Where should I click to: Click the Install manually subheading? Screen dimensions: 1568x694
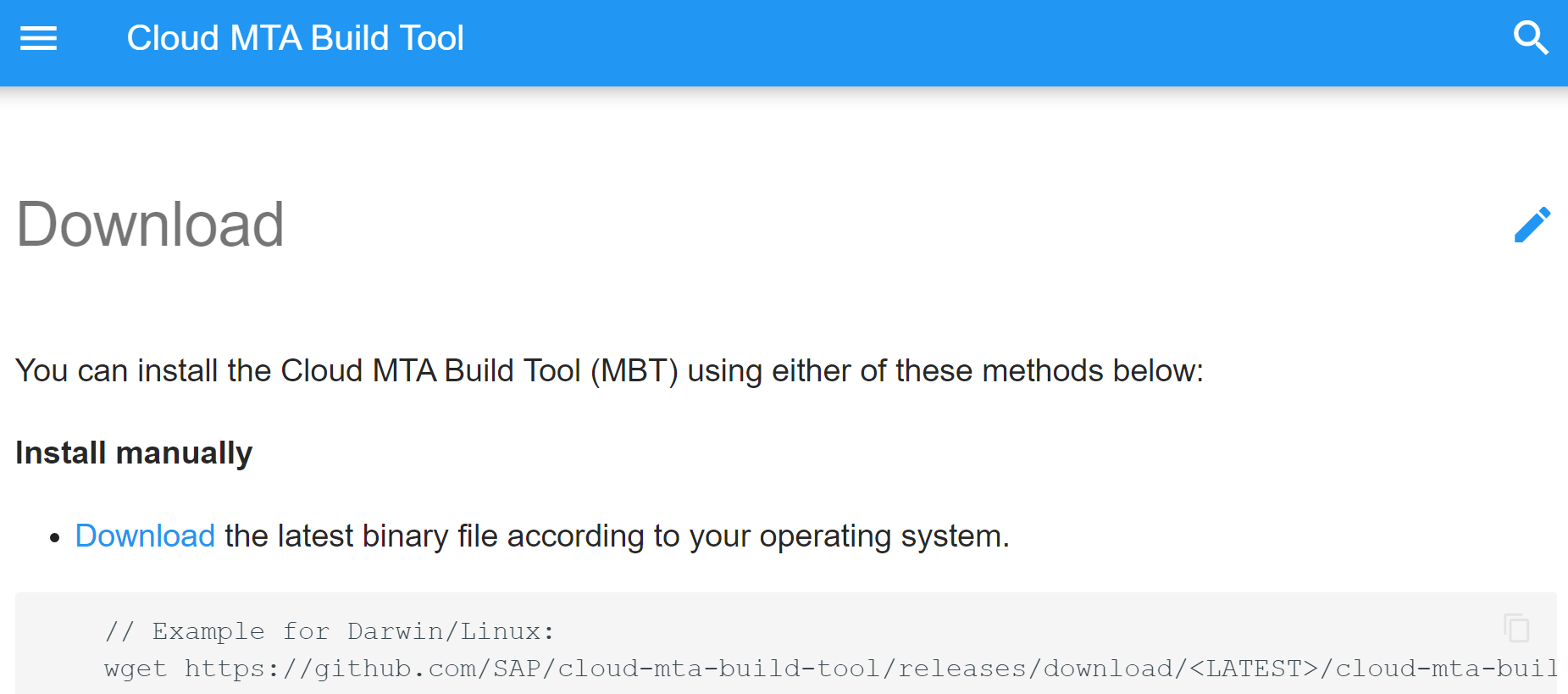pos(134,453)
